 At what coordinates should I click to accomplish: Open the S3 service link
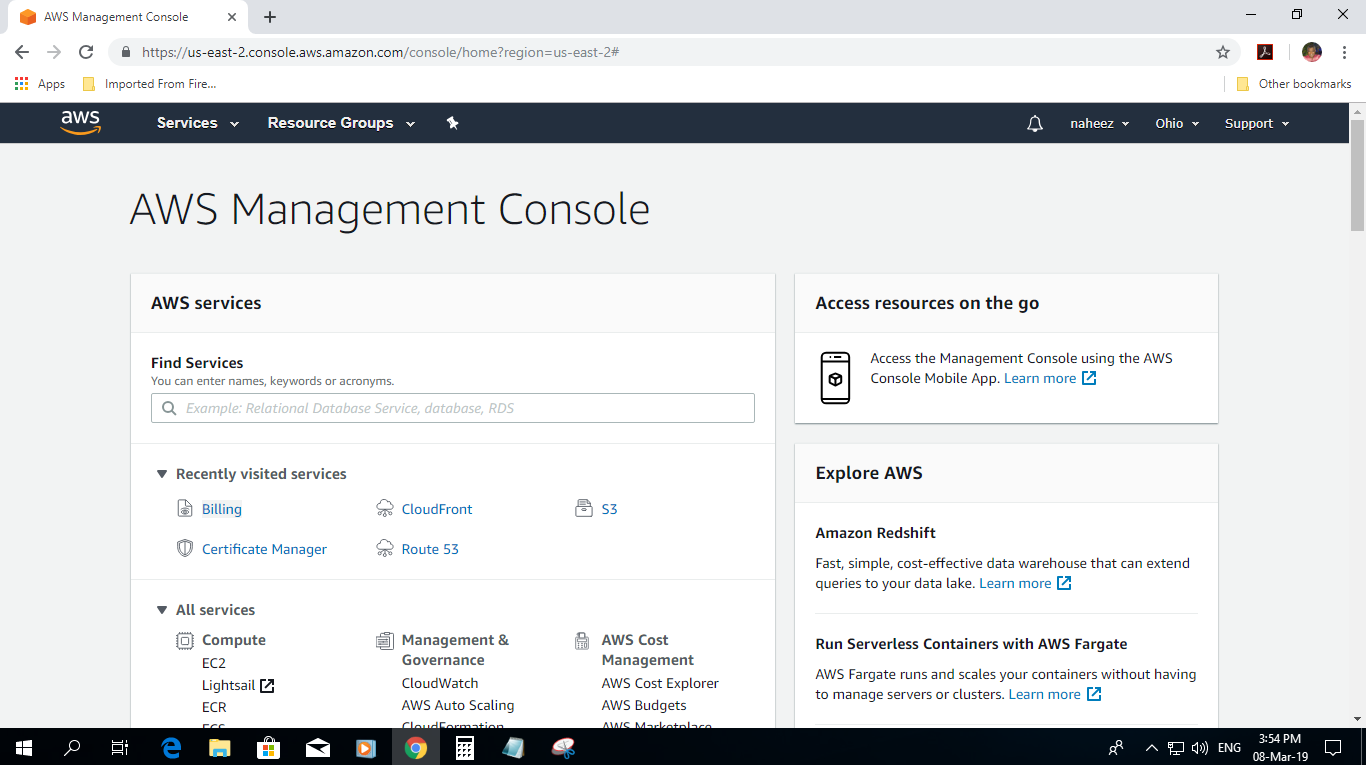click(609, 509)
